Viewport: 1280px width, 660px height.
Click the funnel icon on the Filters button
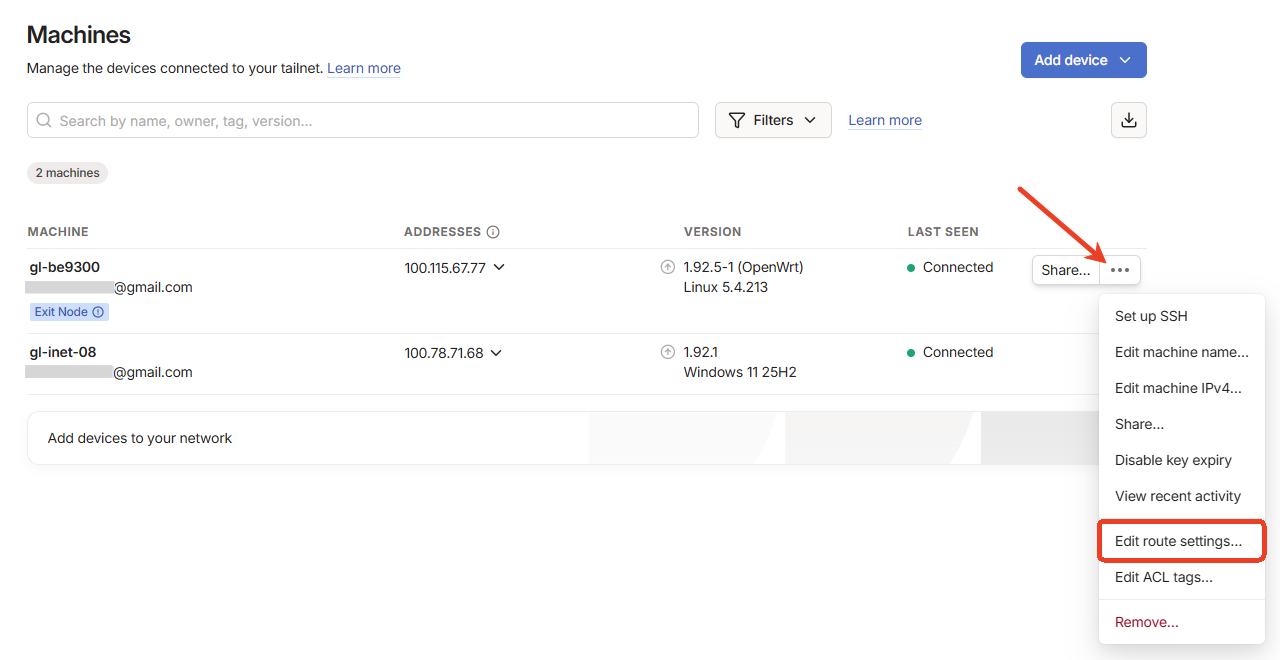point(737,120)
